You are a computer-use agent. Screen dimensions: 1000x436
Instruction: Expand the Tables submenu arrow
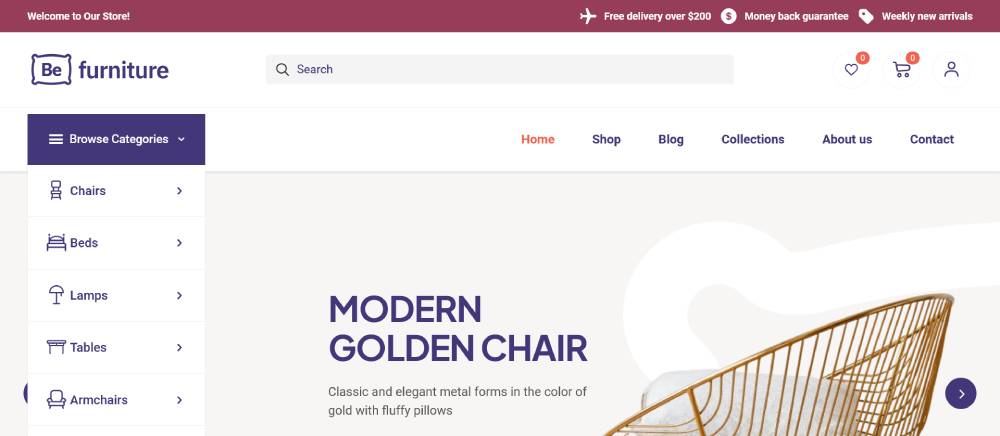tap(180, 348)
